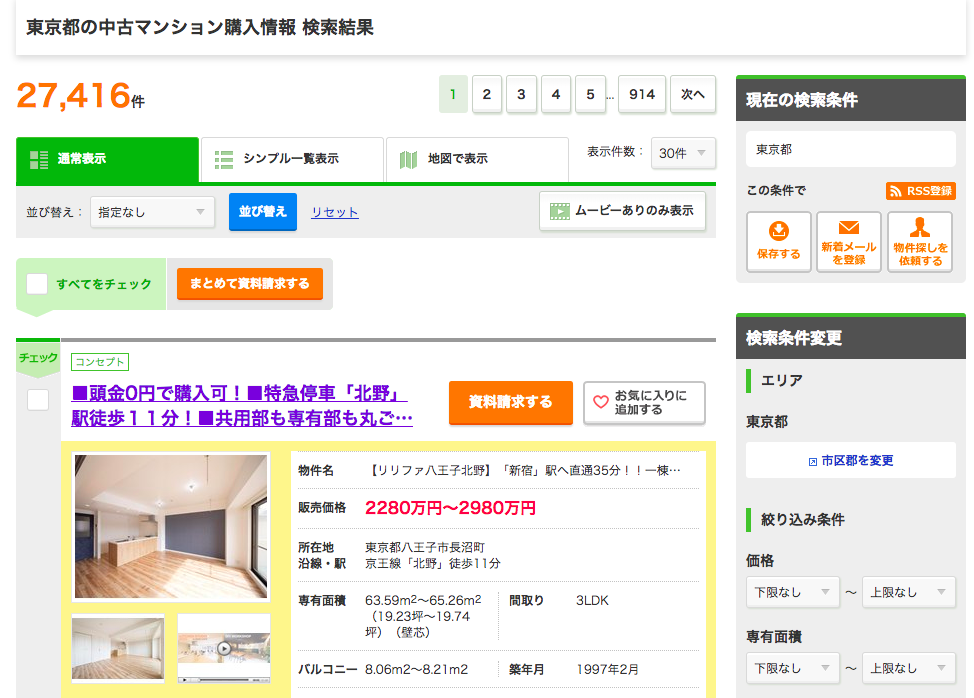Click the リセット link
The height and width of the screenshot is (698, 974).
point(333,212)
